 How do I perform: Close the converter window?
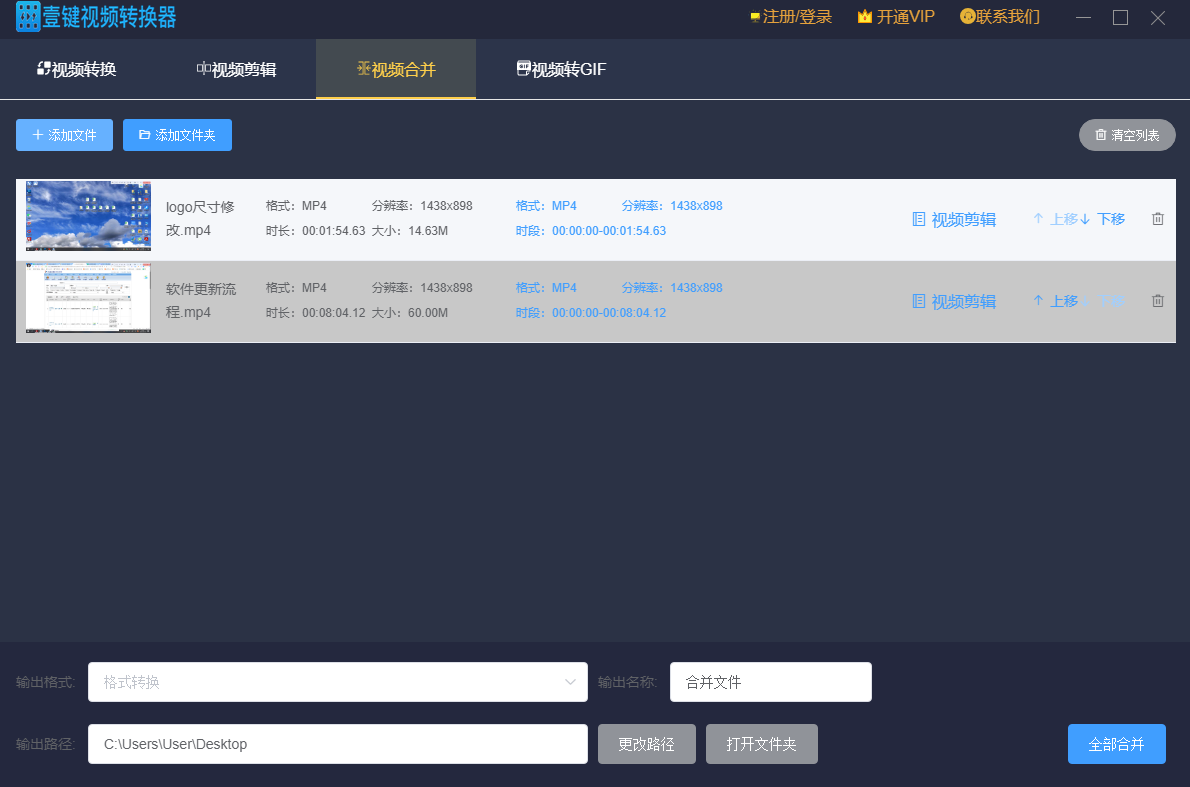(1157, 17)
